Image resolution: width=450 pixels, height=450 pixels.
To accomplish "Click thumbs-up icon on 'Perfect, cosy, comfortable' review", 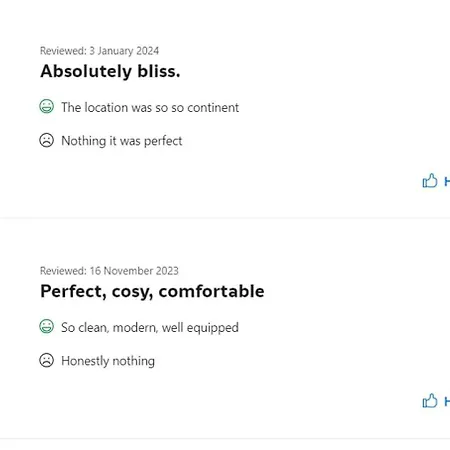I will [430, 401].
